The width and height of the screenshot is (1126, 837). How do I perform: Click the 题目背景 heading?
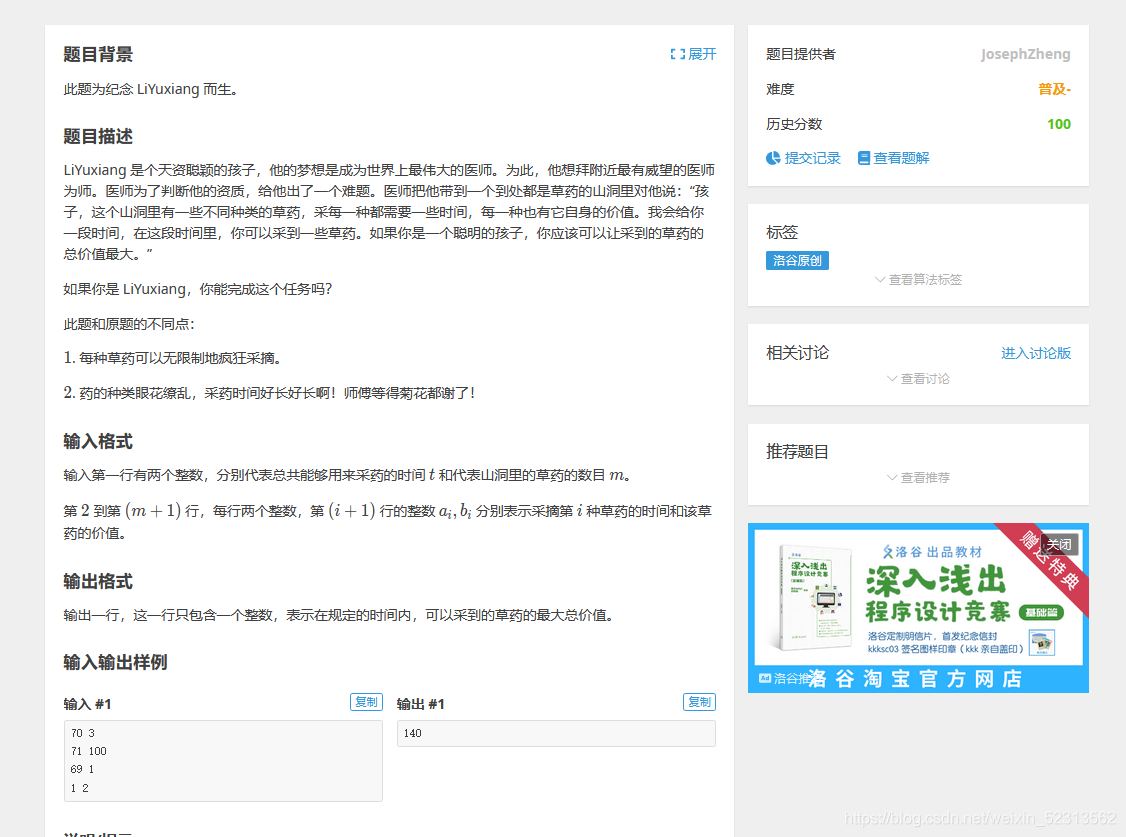click(98, 55)
